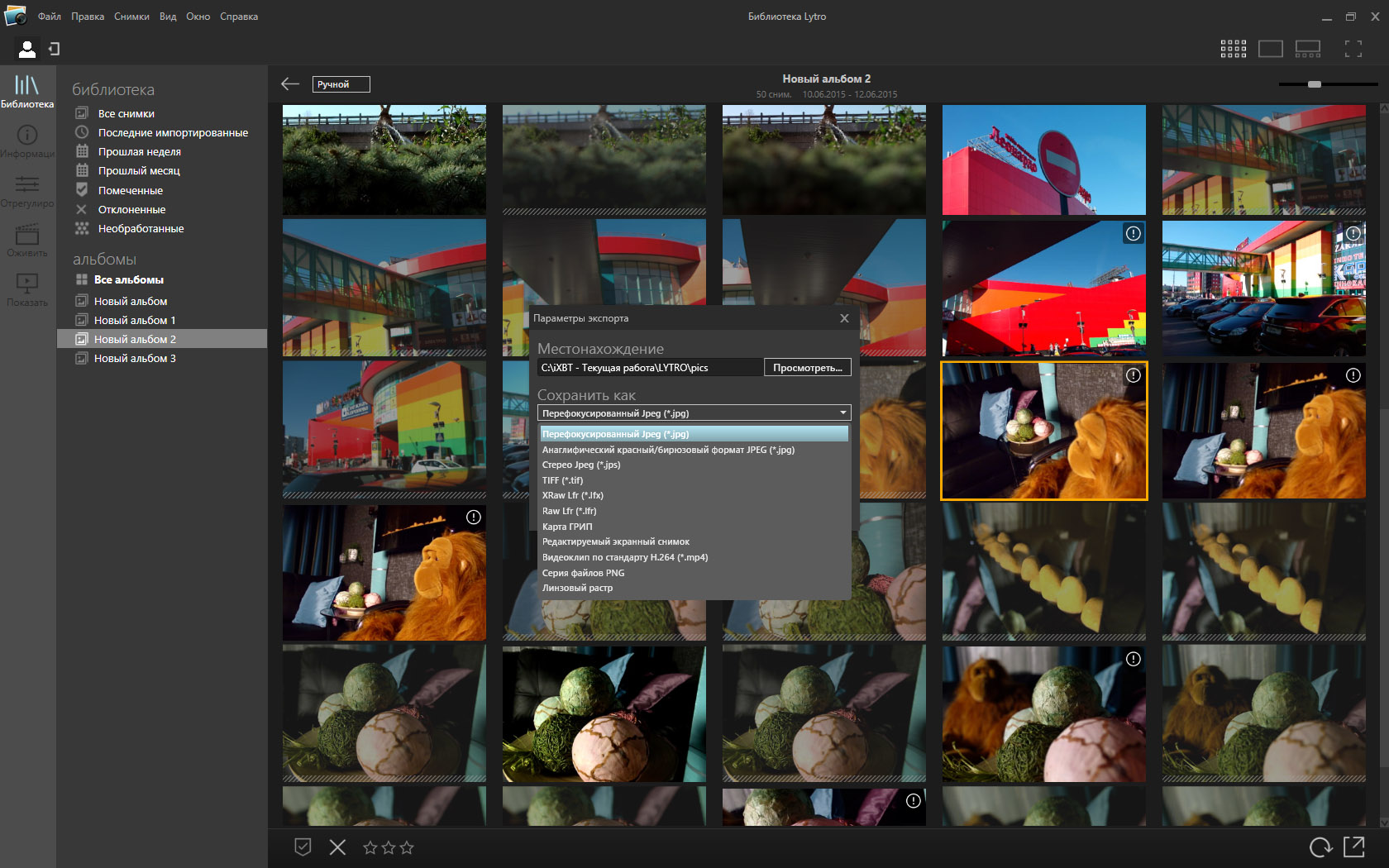Set rating with the first star
Image resolution: width=1389 pixels, height=868 pixels.
[370, 847]
